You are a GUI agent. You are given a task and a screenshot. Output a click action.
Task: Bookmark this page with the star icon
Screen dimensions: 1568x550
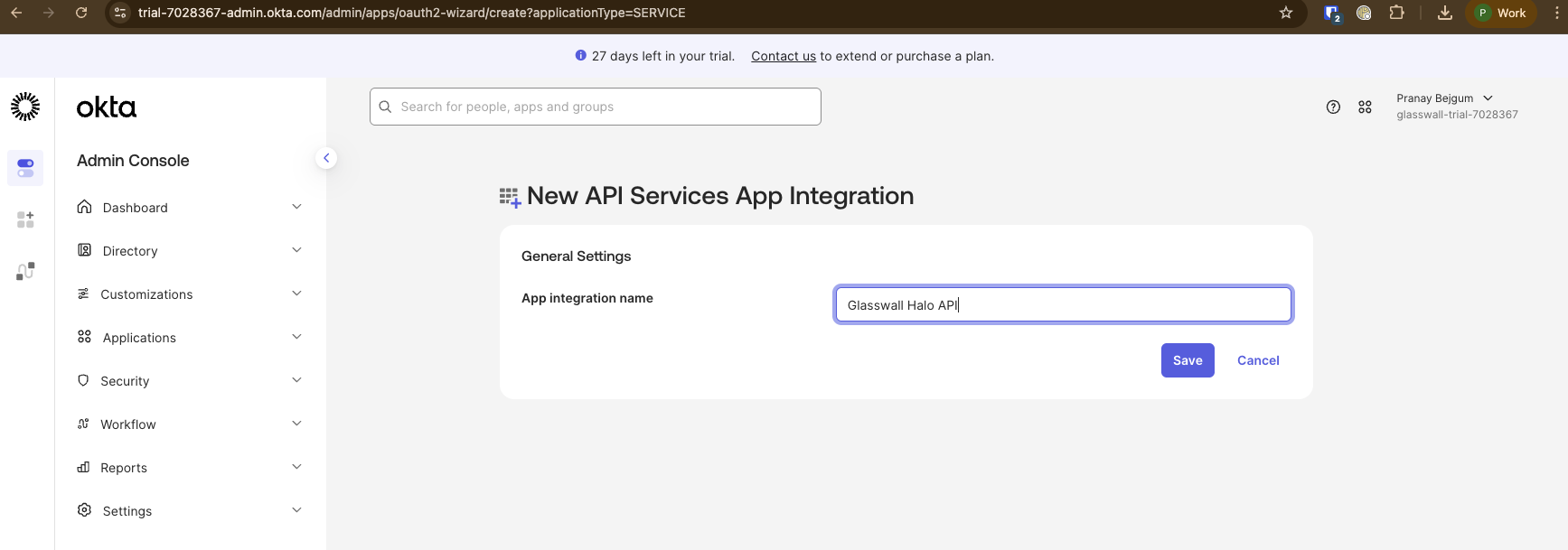[1286, 13]
